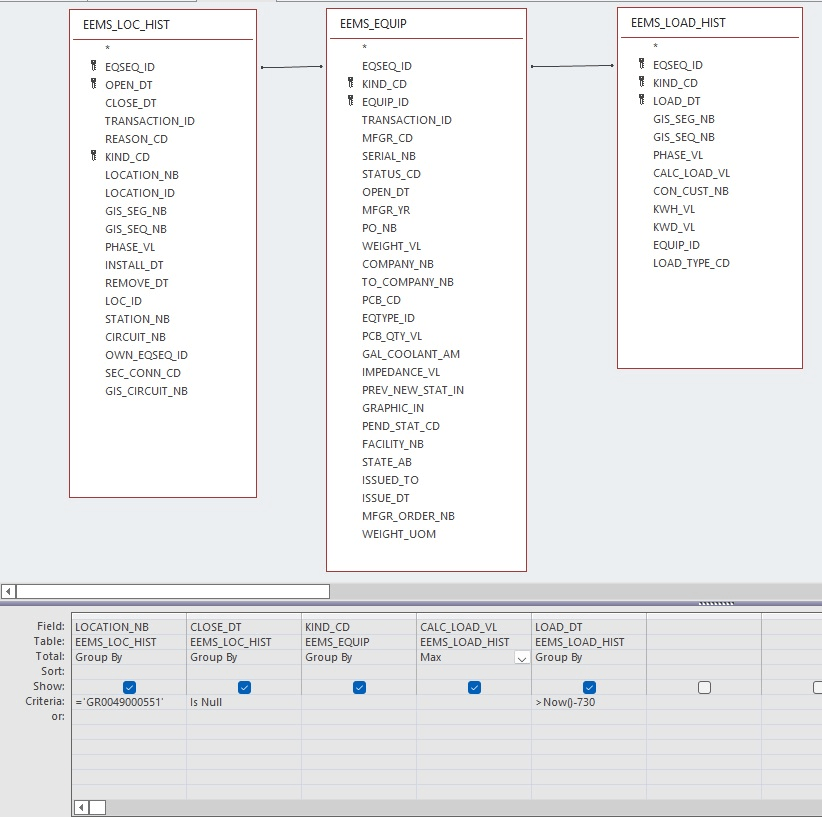
Task: Select CON_CUST_NB field in EEMS_LOAD_HIST
Action: click(690, 191)
